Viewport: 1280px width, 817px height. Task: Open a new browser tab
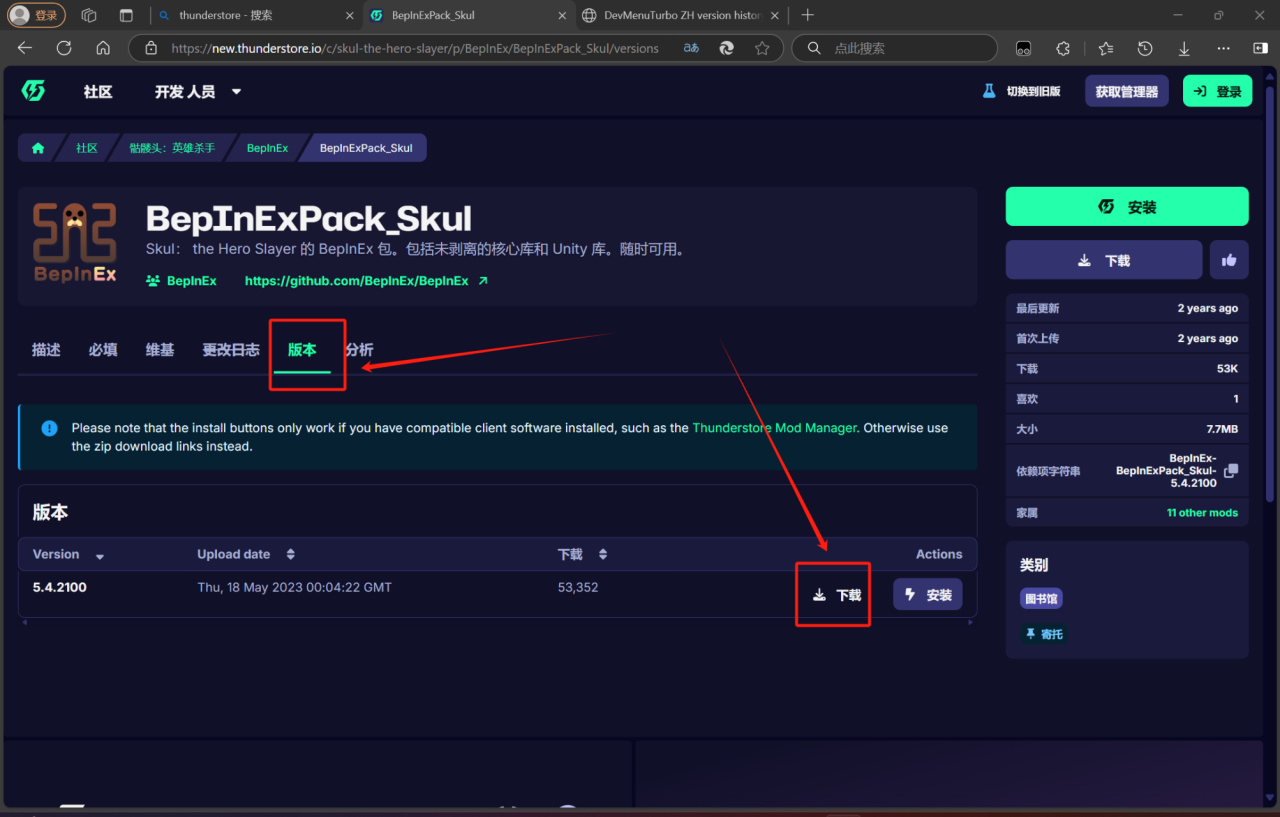808,15
